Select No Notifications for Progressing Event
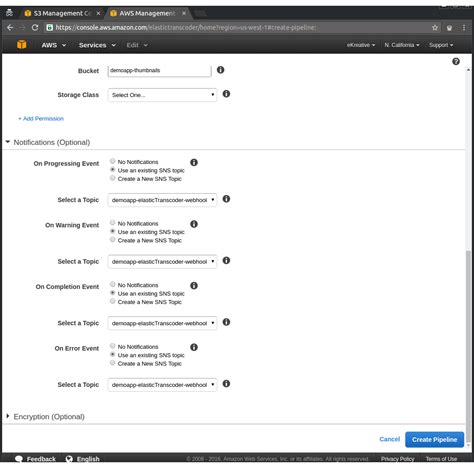 click(113, 161)
